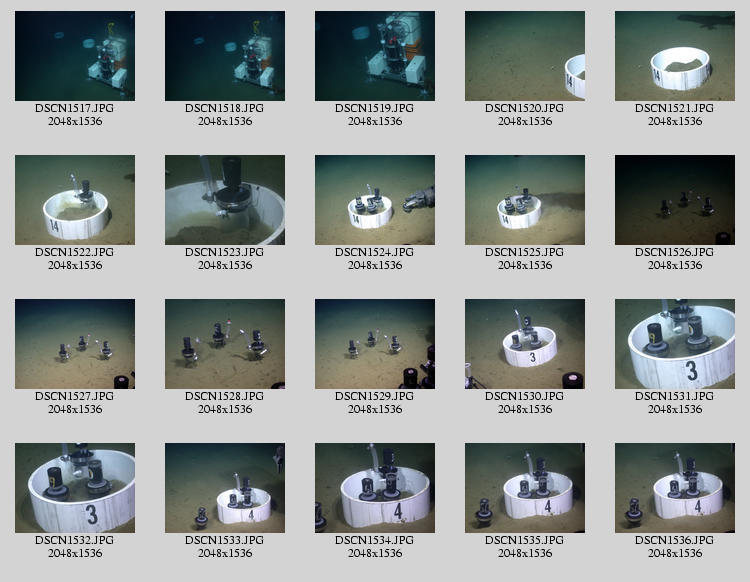Click the DSCN1523.JPG file name caption
This screenshot has width=750, height=582.
click(x=225, y=253)
